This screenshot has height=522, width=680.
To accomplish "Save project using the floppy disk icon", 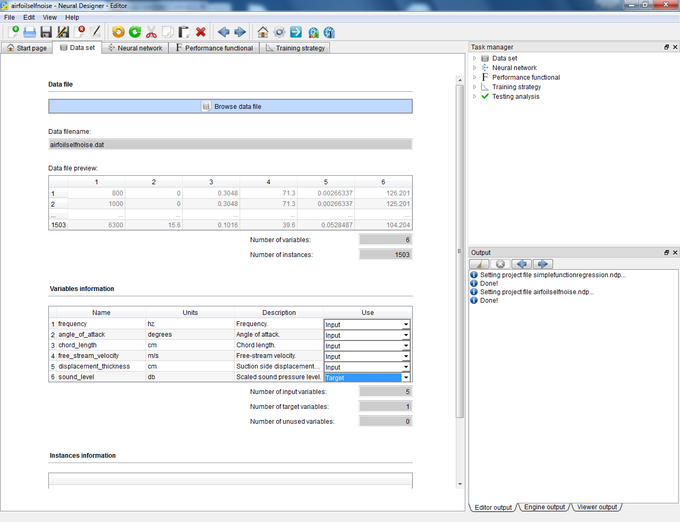I will [46, 32].
